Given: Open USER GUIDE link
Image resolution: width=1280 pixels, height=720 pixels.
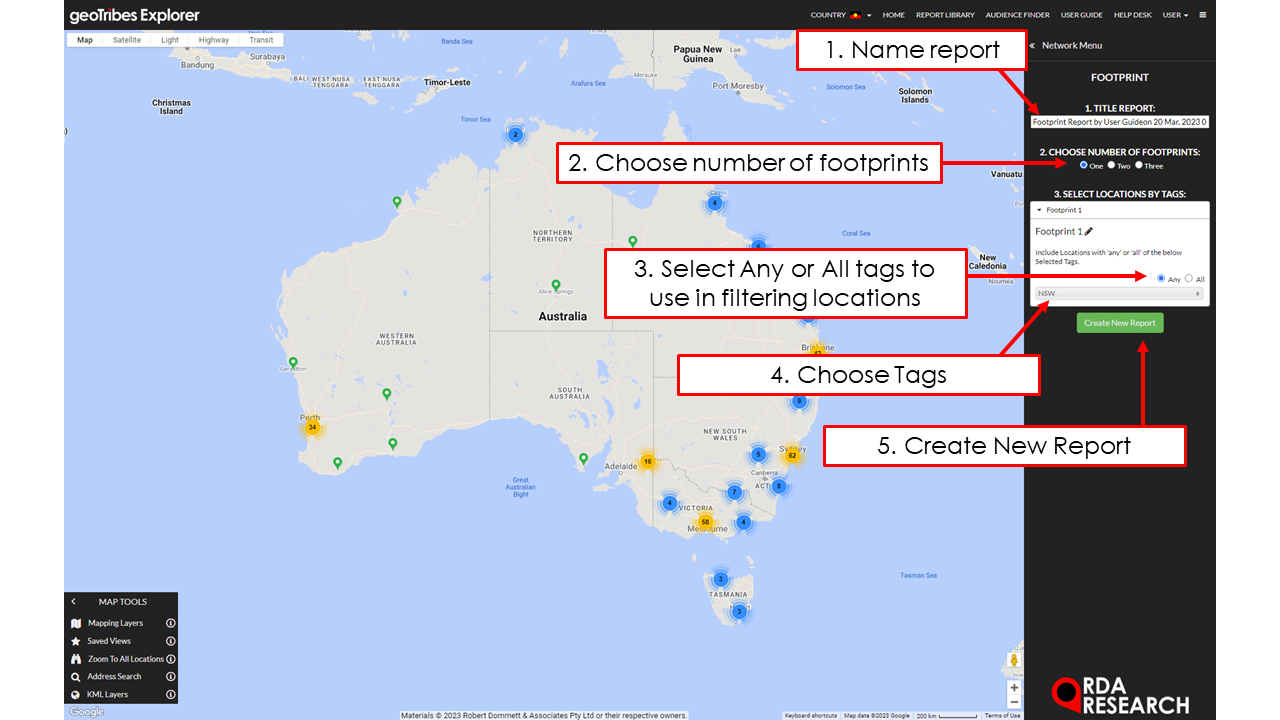Looking at the screenshot, I should point(1082,15).
